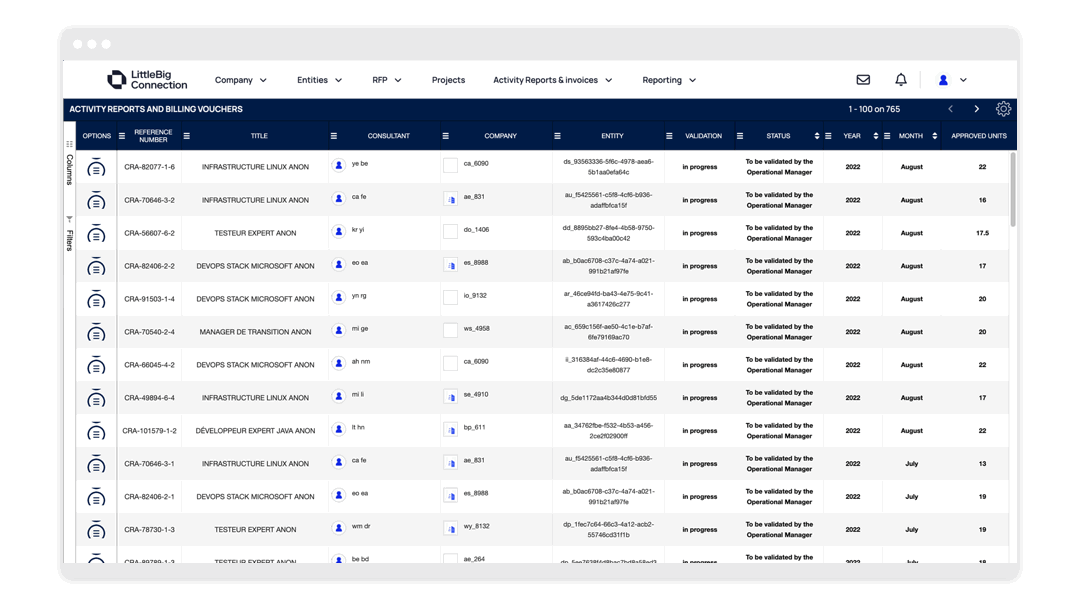The height and width of the screenshot is (608, 1080).
Task: Open options icon for CRA-49894-6-4
Action: coord(96,399)
